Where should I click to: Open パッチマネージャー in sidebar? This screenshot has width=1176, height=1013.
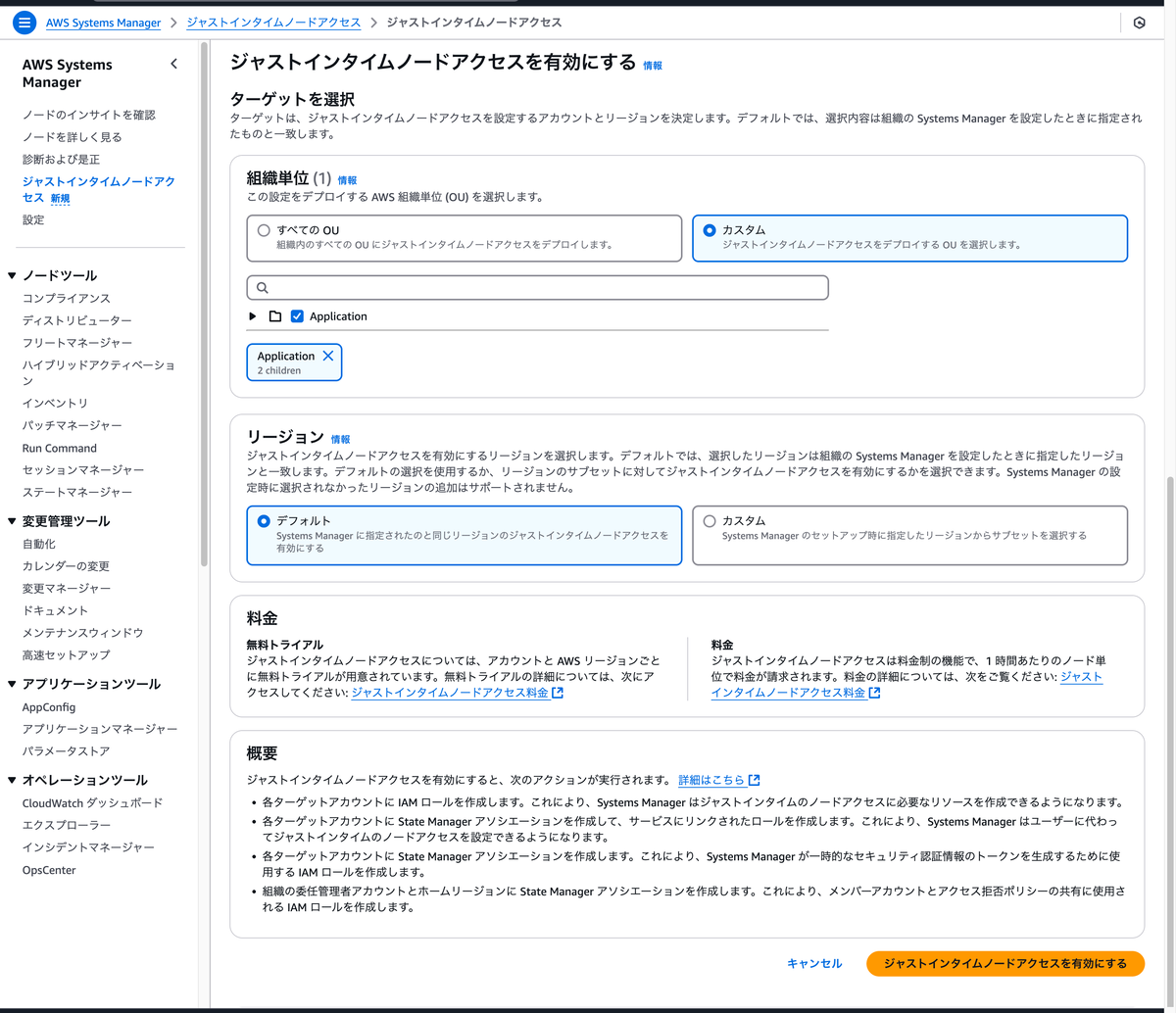click(x=73, y=425)
